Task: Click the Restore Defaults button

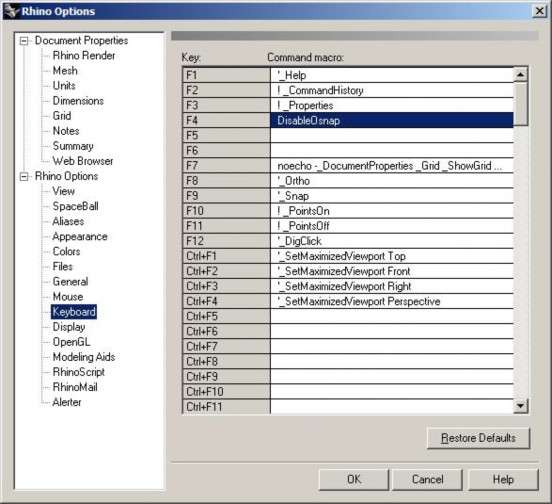Action: (x=478, y=438)
